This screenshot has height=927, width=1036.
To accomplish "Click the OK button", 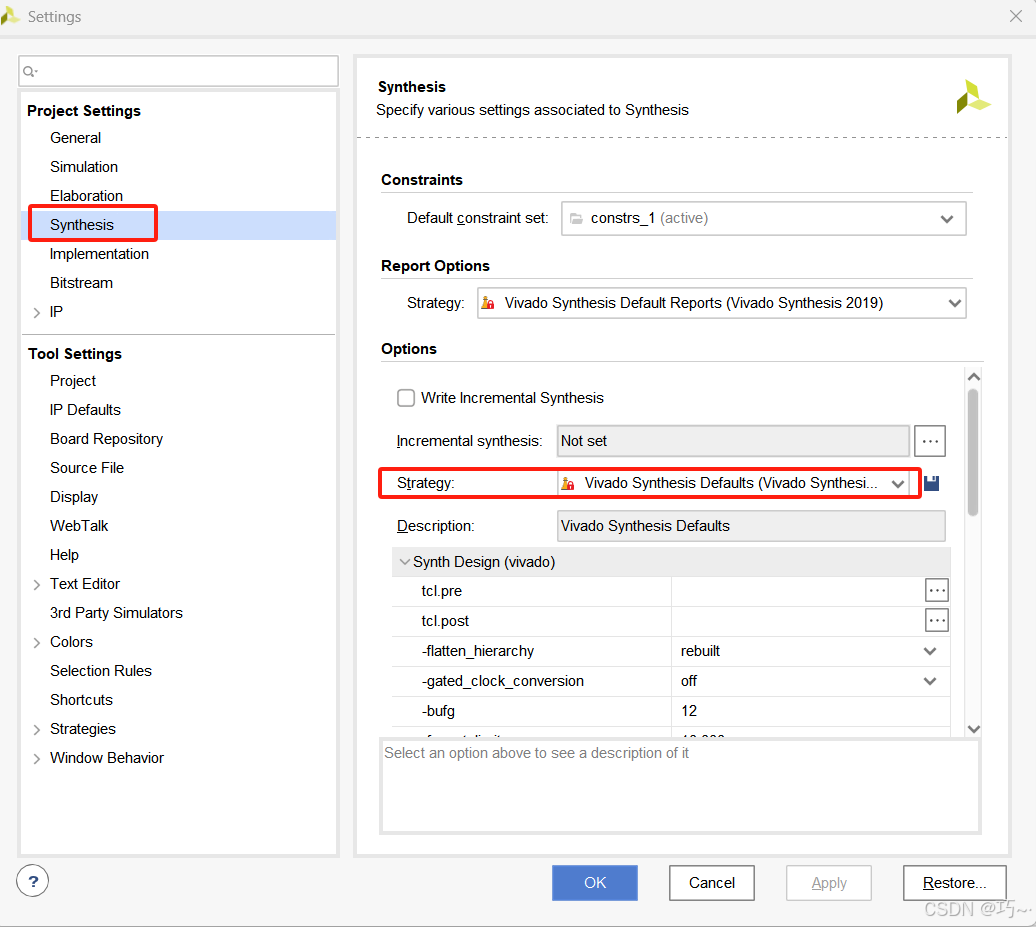I will [x=595, y=883].
